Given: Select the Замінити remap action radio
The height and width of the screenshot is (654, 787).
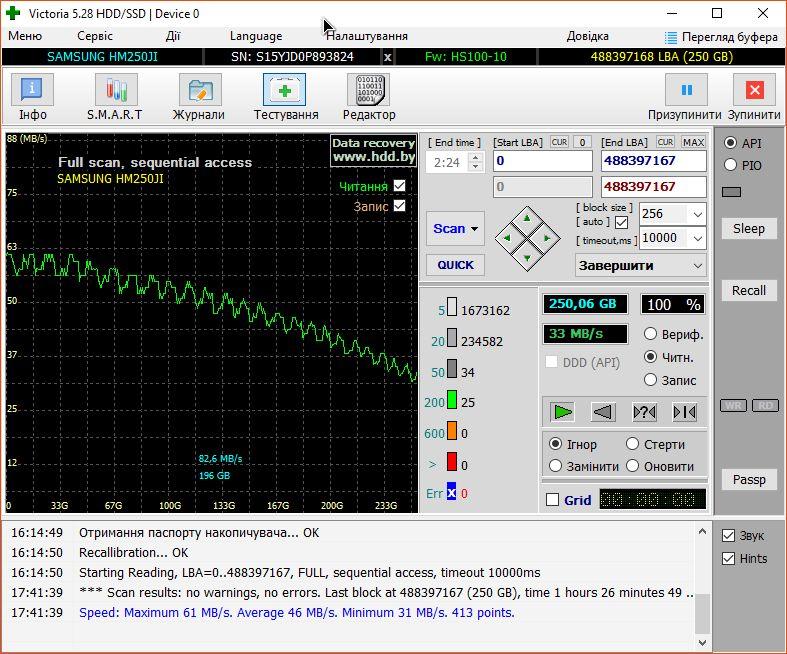Looking at the screenshot, I should pyautogui.click(x=555, y=466).
